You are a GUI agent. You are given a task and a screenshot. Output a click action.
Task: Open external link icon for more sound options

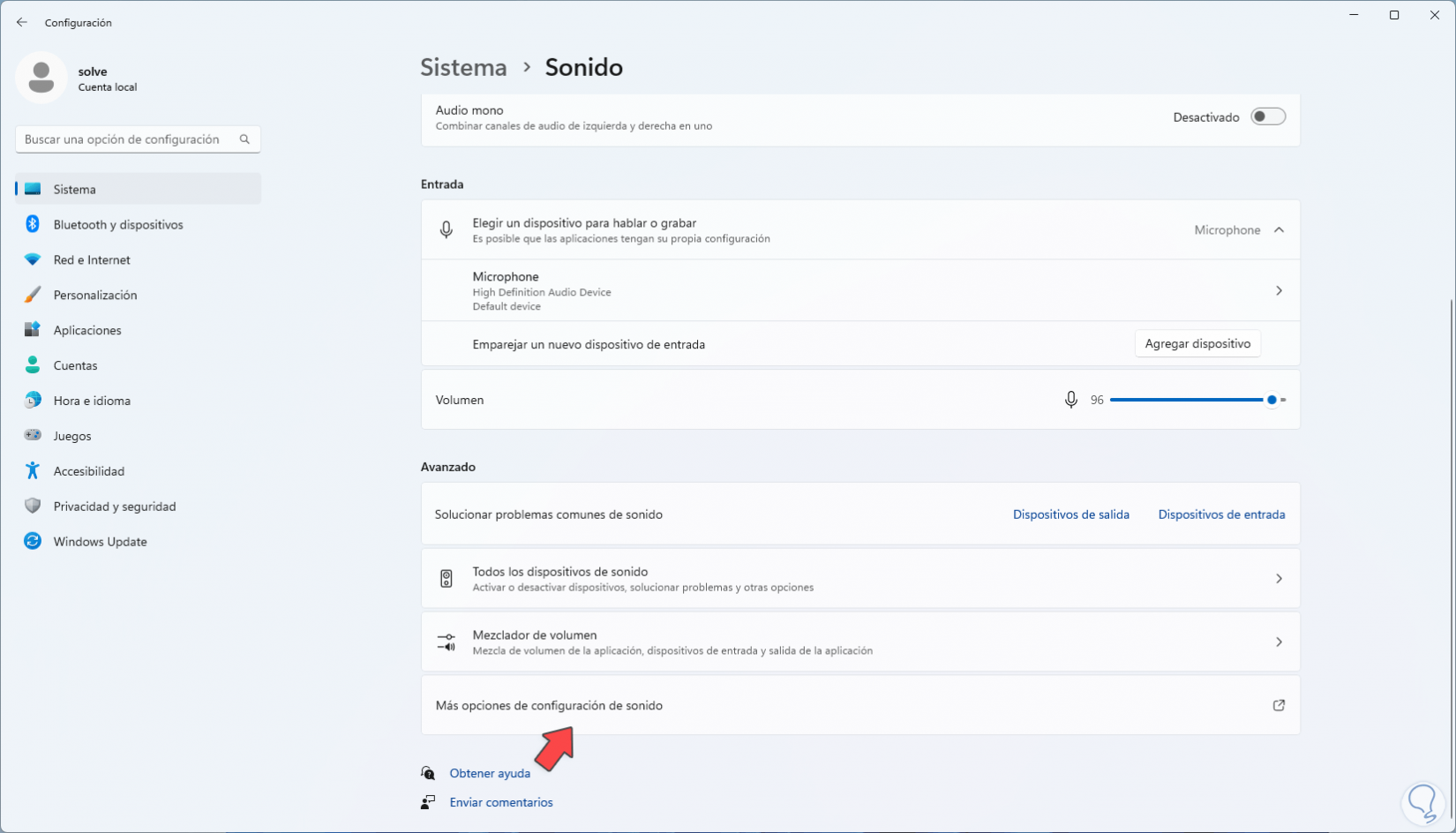[1279, 705]
